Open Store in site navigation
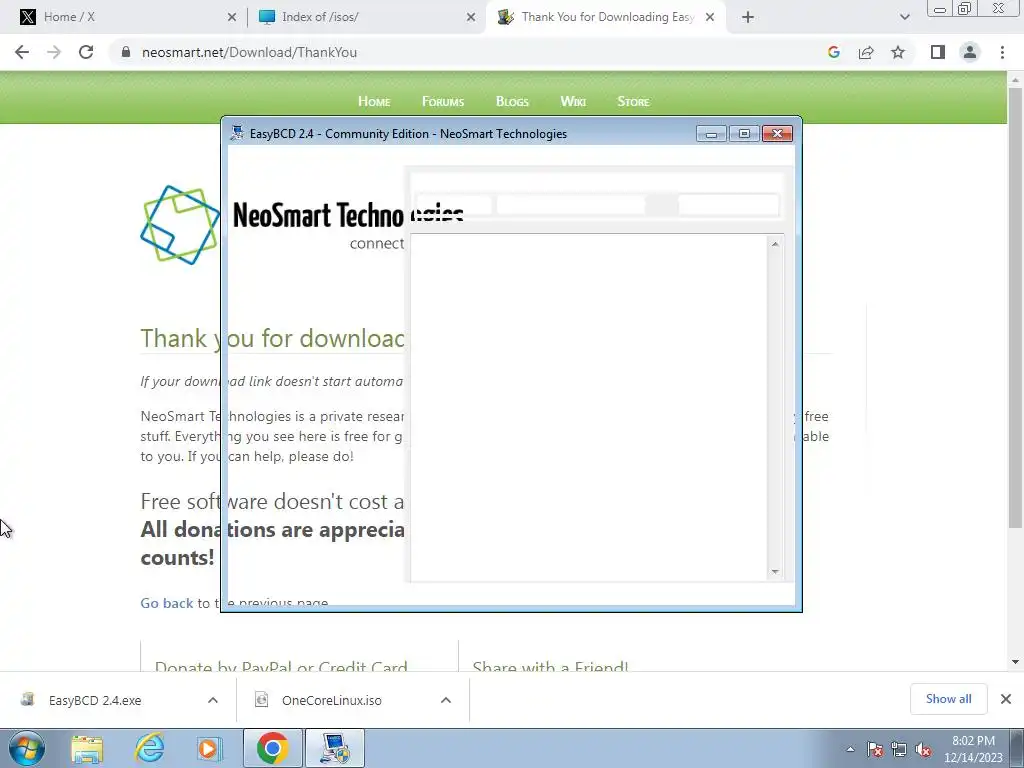 pos(633,101)
